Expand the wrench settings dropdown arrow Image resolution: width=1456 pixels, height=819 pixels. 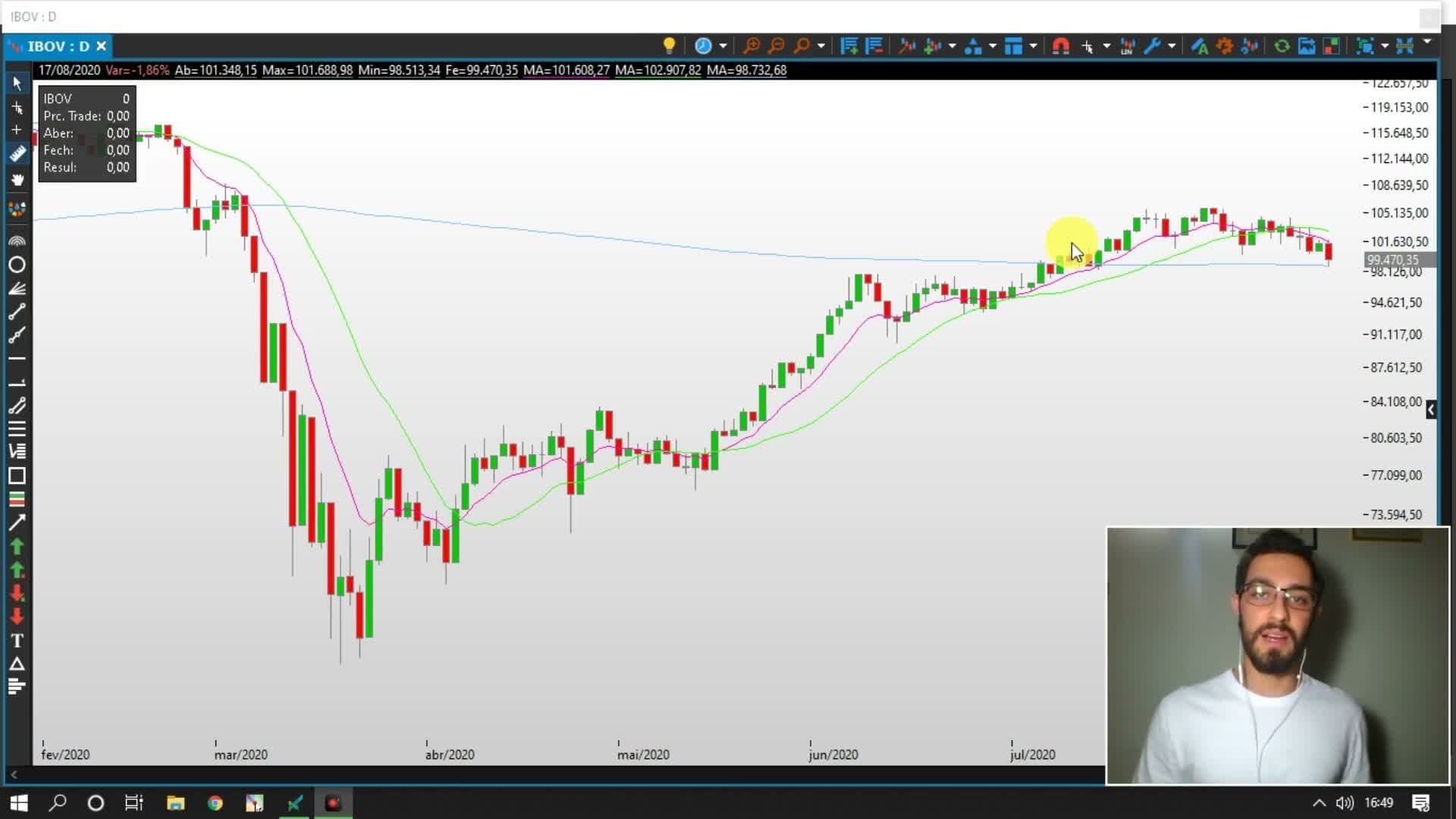pyautogui.click(x=1172, y=46)
